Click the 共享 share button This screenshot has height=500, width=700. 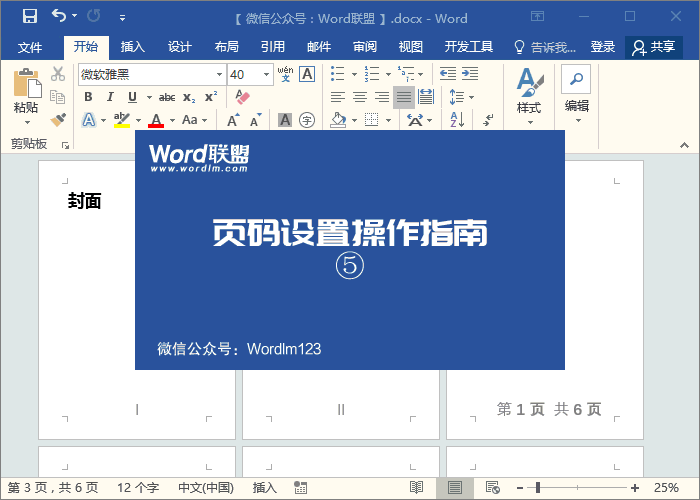point(654,47)
